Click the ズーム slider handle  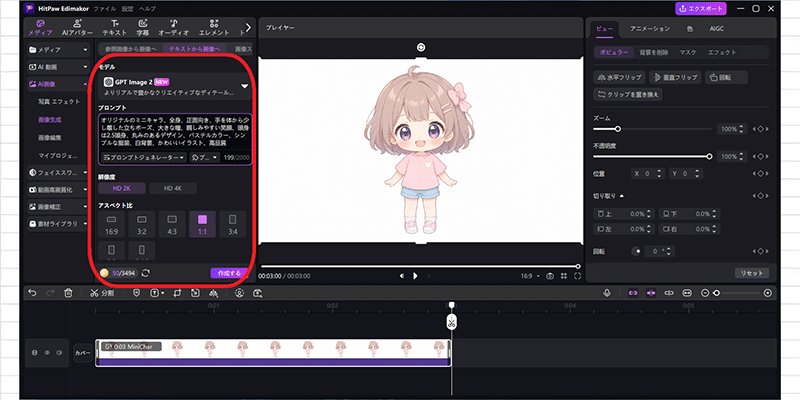(617, 129)
